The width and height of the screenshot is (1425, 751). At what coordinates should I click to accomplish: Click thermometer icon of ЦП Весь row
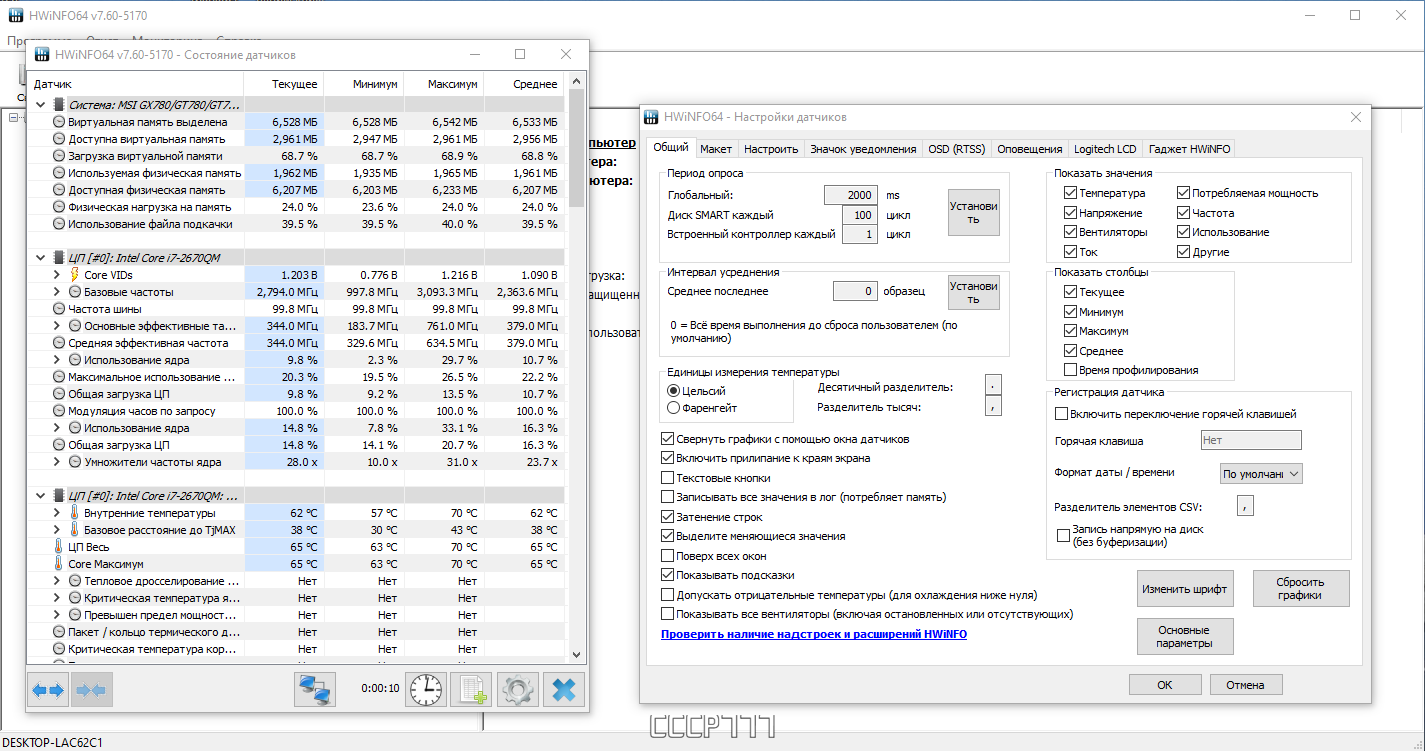(x=59, y=547)
